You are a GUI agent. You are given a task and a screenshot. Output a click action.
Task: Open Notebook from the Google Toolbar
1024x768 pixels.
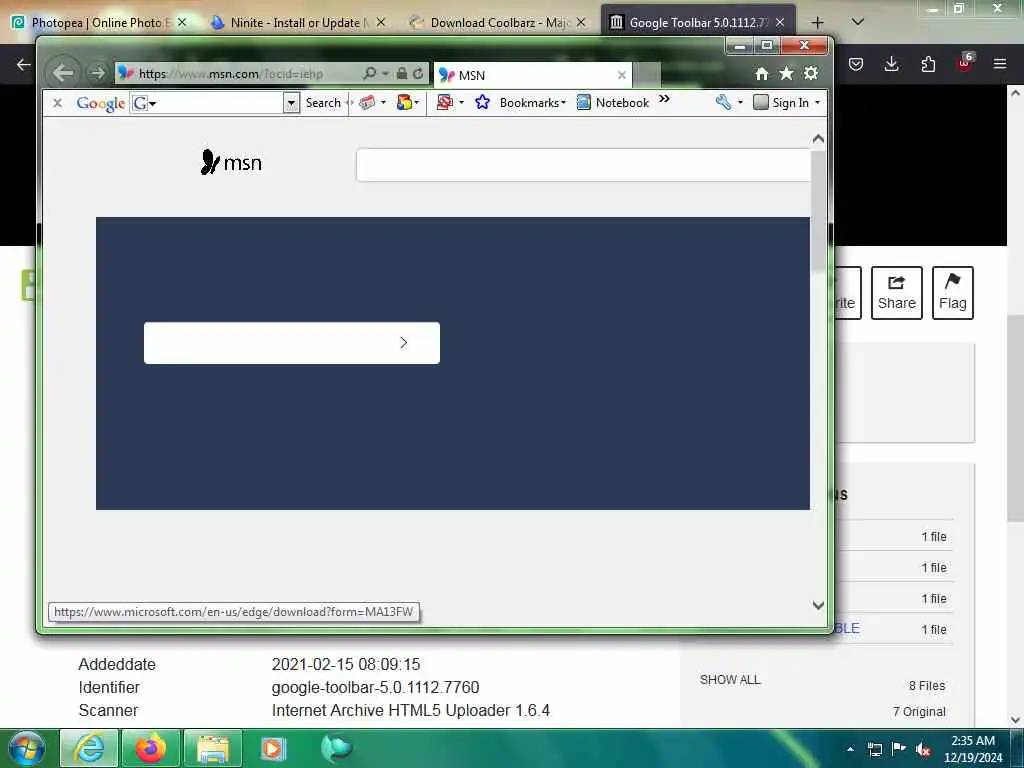613,103
